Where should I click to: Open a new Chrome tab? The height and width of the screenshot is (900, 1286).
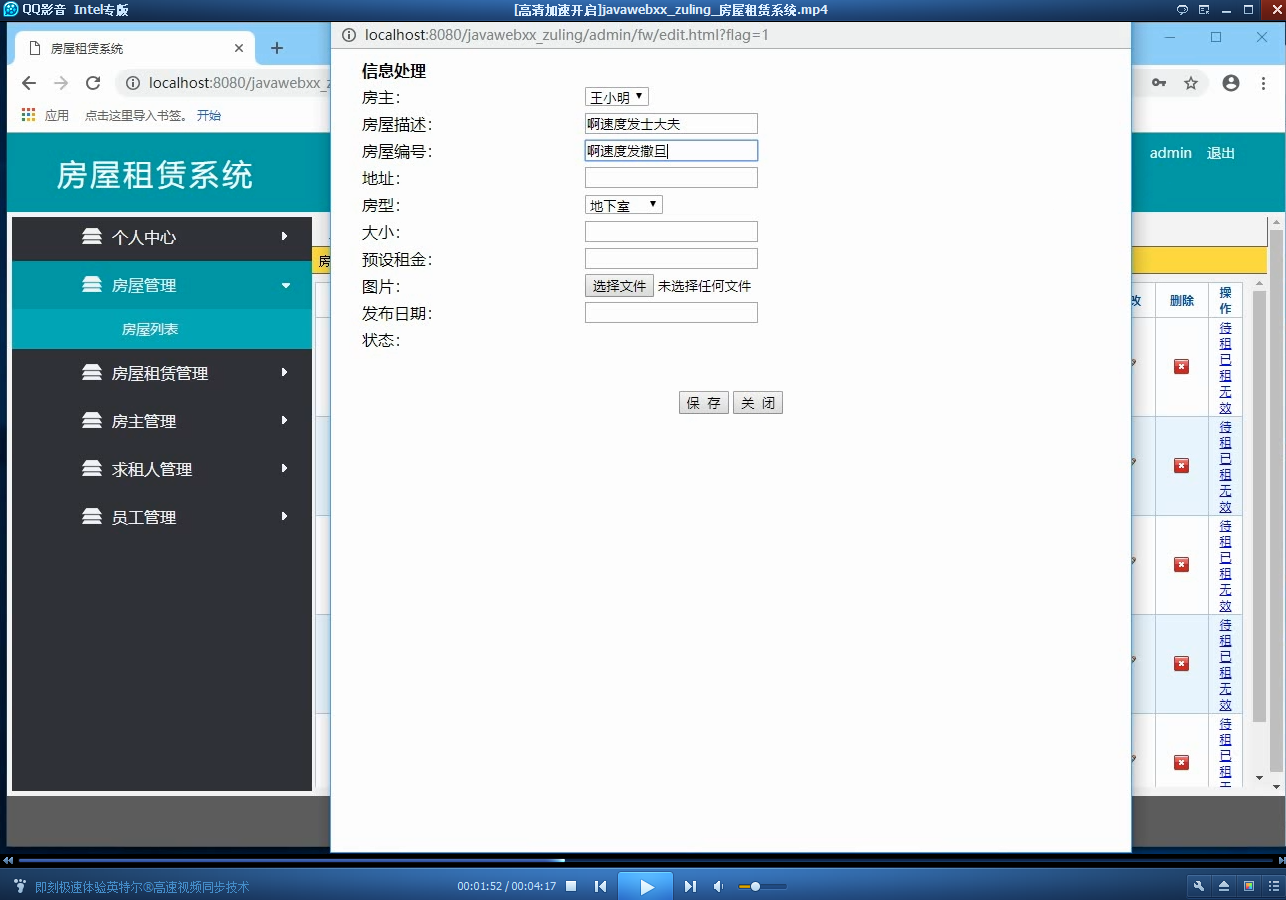pyautogui.click(x=277, y=48)
